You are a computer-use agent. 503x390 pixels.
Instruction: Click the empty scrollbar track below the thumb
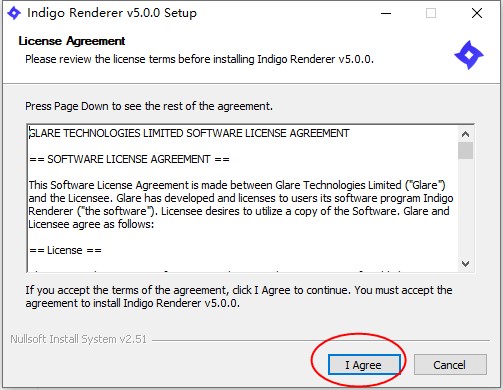tap(465, 207)
